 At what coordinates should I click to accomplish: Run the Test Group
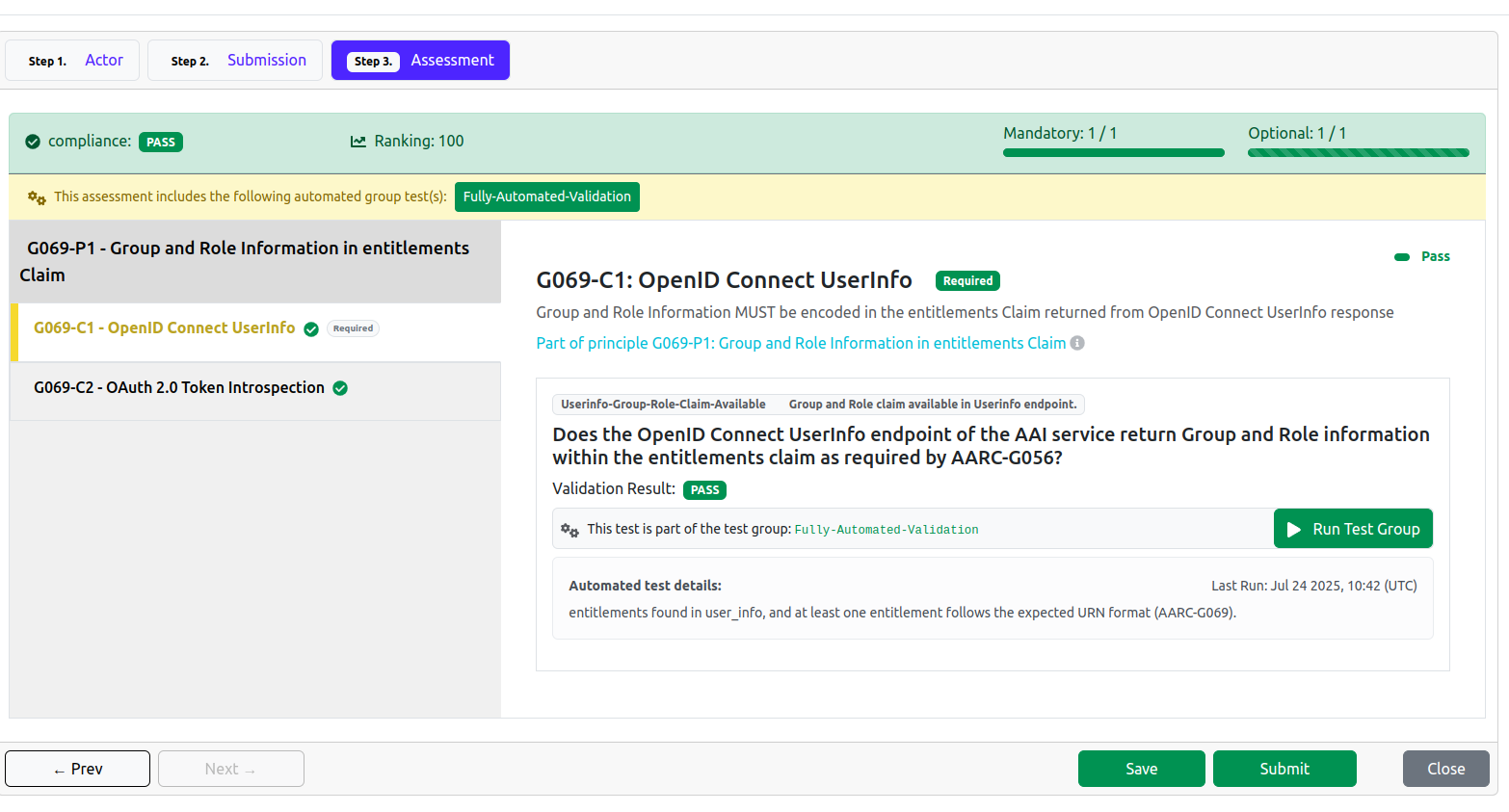pyautogui.click(x=1353, y=529)
